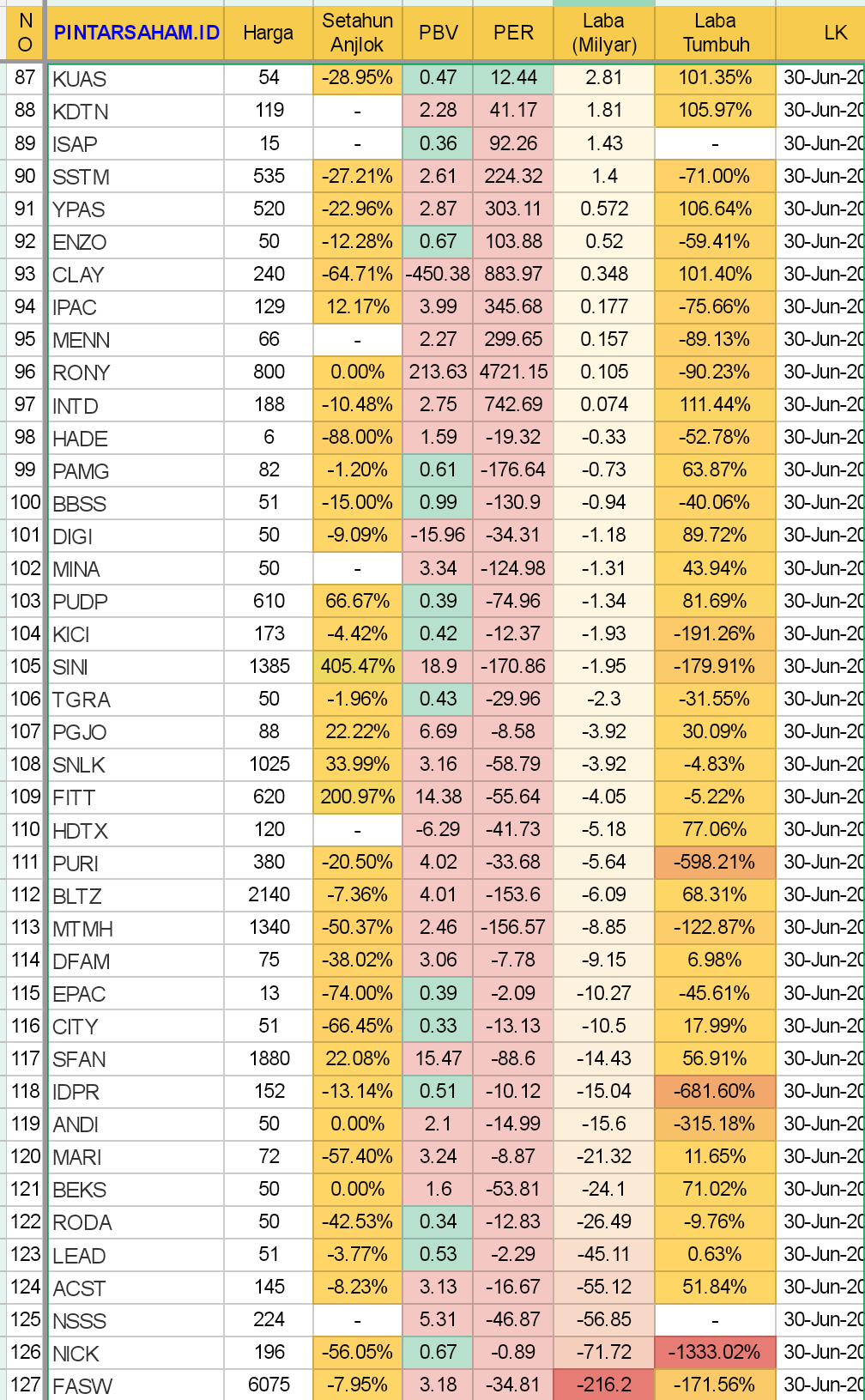Click the red -216.2 Laba cell

[604, 1385]
